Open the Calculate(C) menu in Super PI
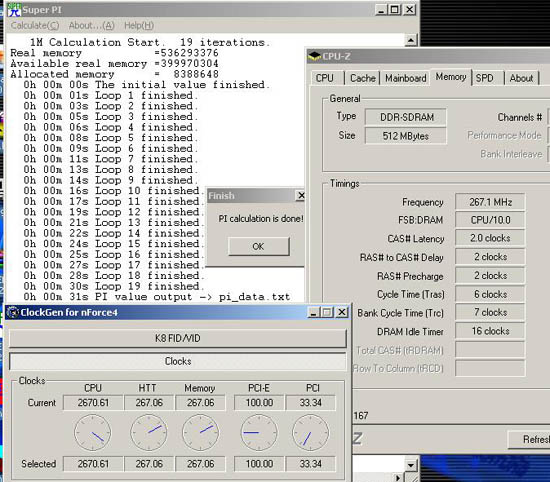Image resolution: width=550 pixels, height=482 pixels. tap(35, 26)
